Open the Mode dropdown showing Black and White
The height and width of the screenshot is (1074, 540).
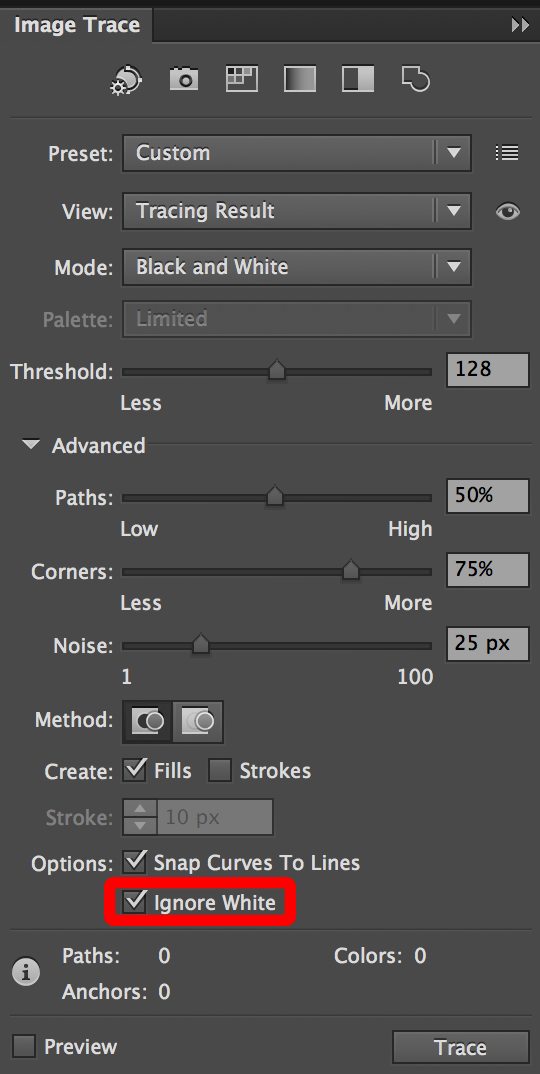pos(297,266)
